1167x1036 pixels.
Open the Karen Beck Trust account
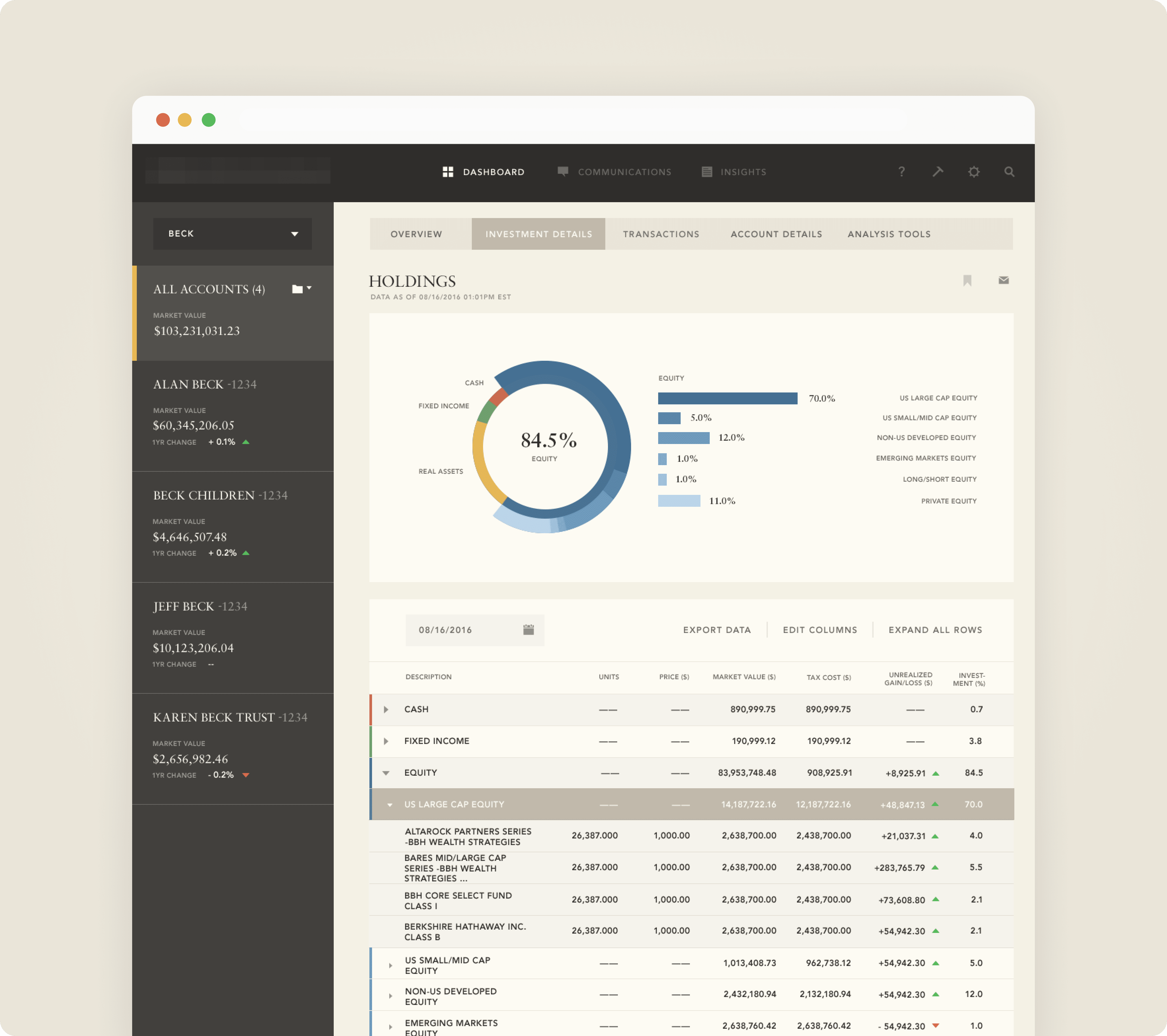pyautogui.click(x=233, y=749)
